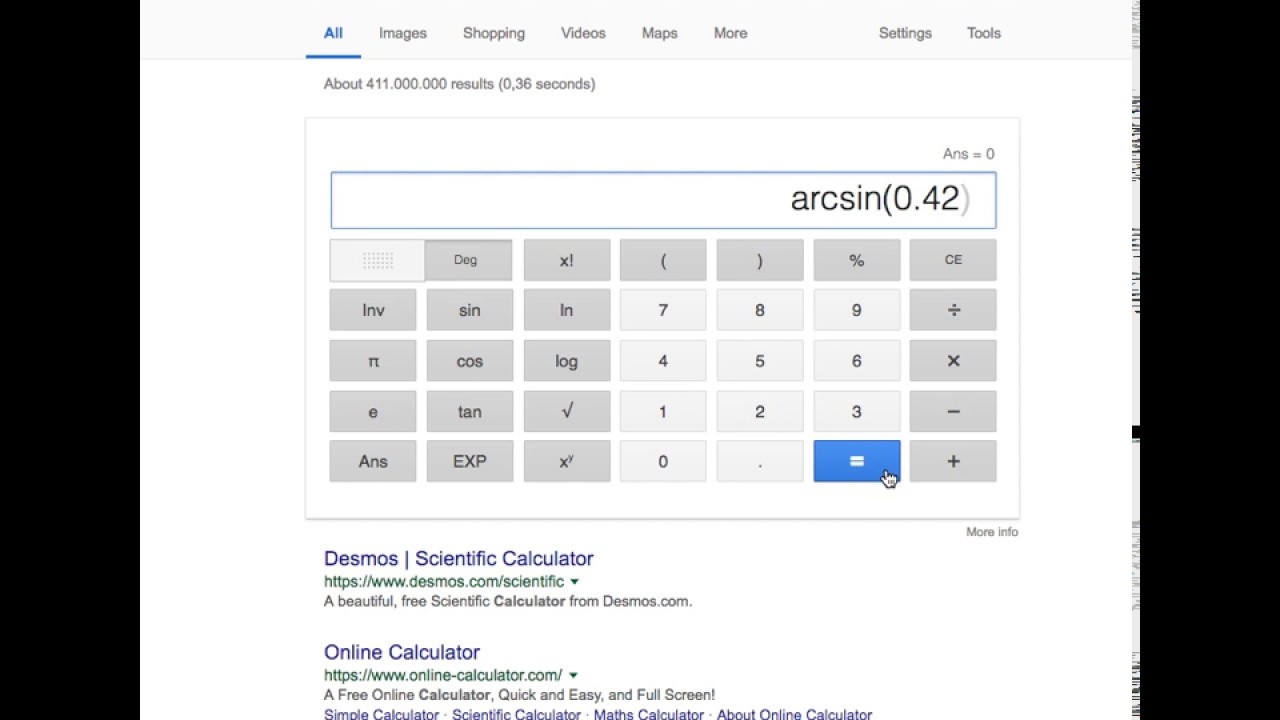Click the multiplication operator button

tap(953, 361)
